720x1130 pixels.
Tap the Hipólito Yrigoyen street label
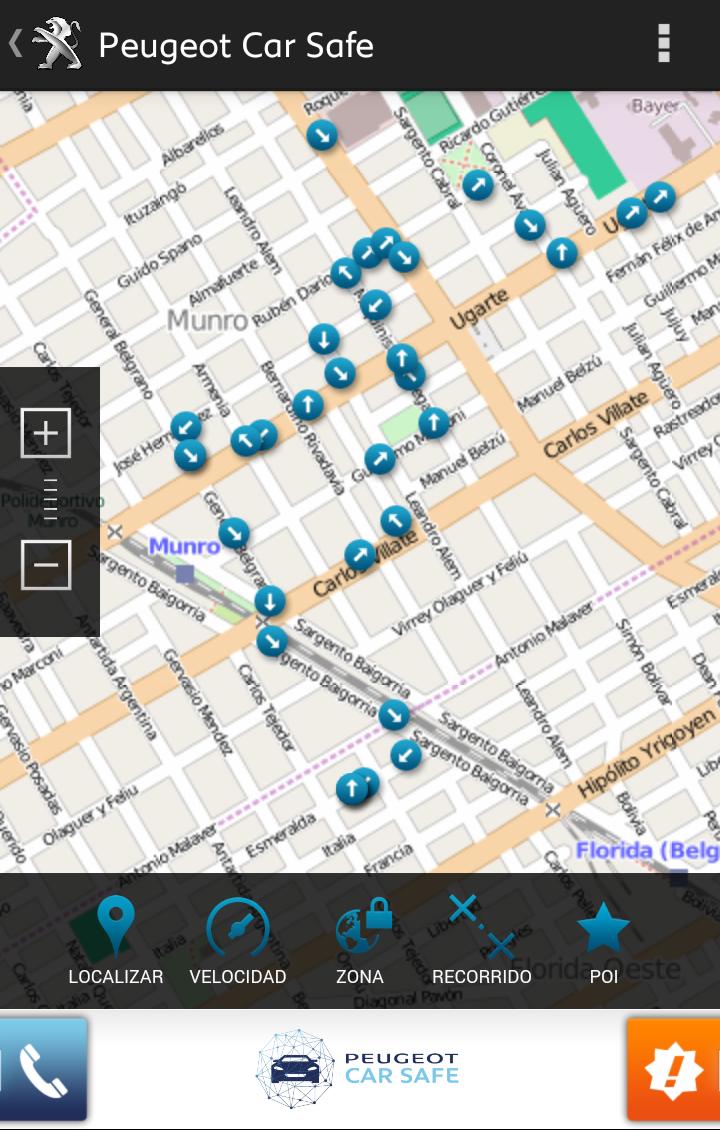(647, 751)
